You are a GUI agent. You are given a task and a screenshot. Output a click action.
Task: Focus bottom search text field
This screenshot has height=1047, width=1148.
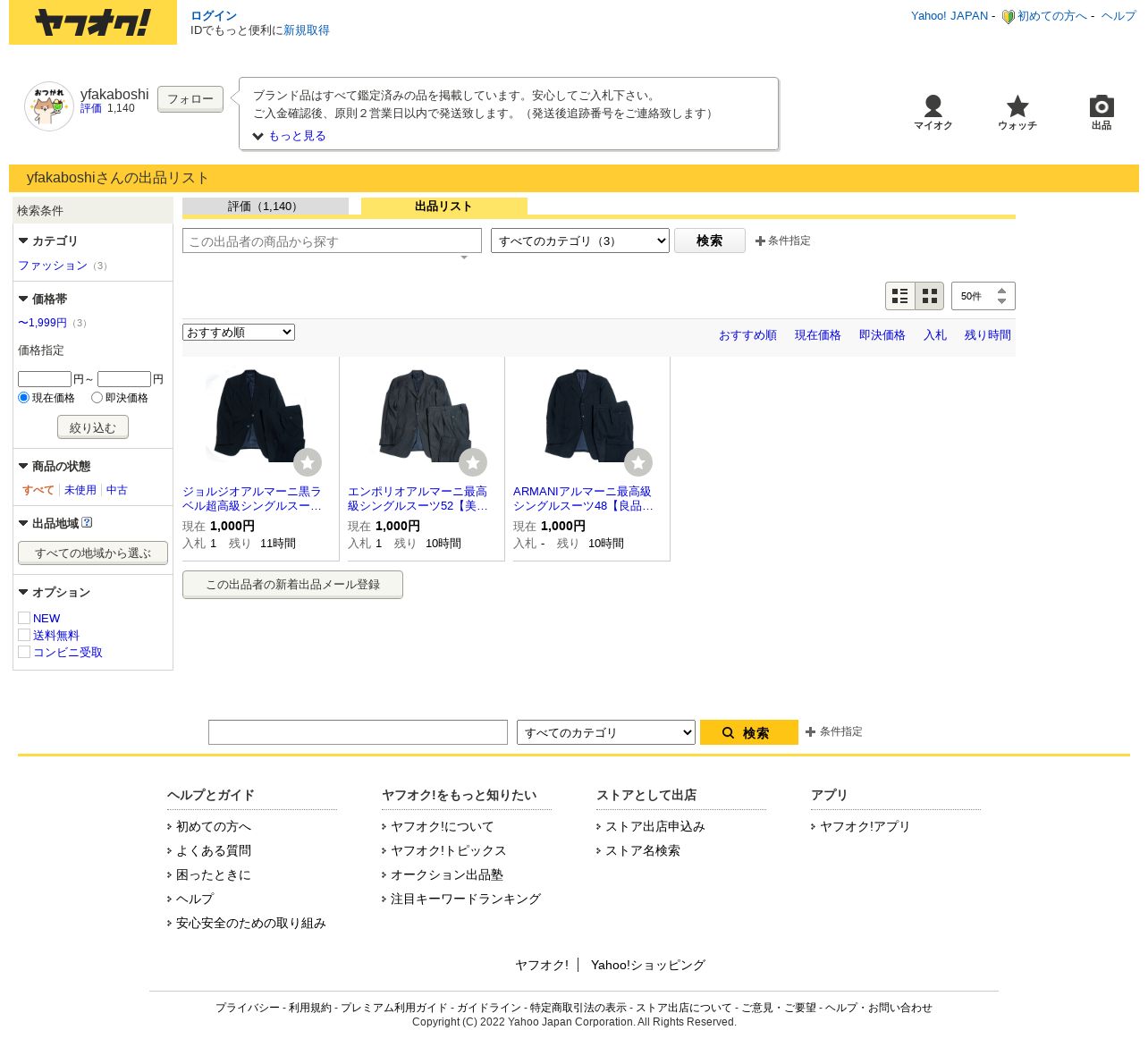click(x=358, y=732)
